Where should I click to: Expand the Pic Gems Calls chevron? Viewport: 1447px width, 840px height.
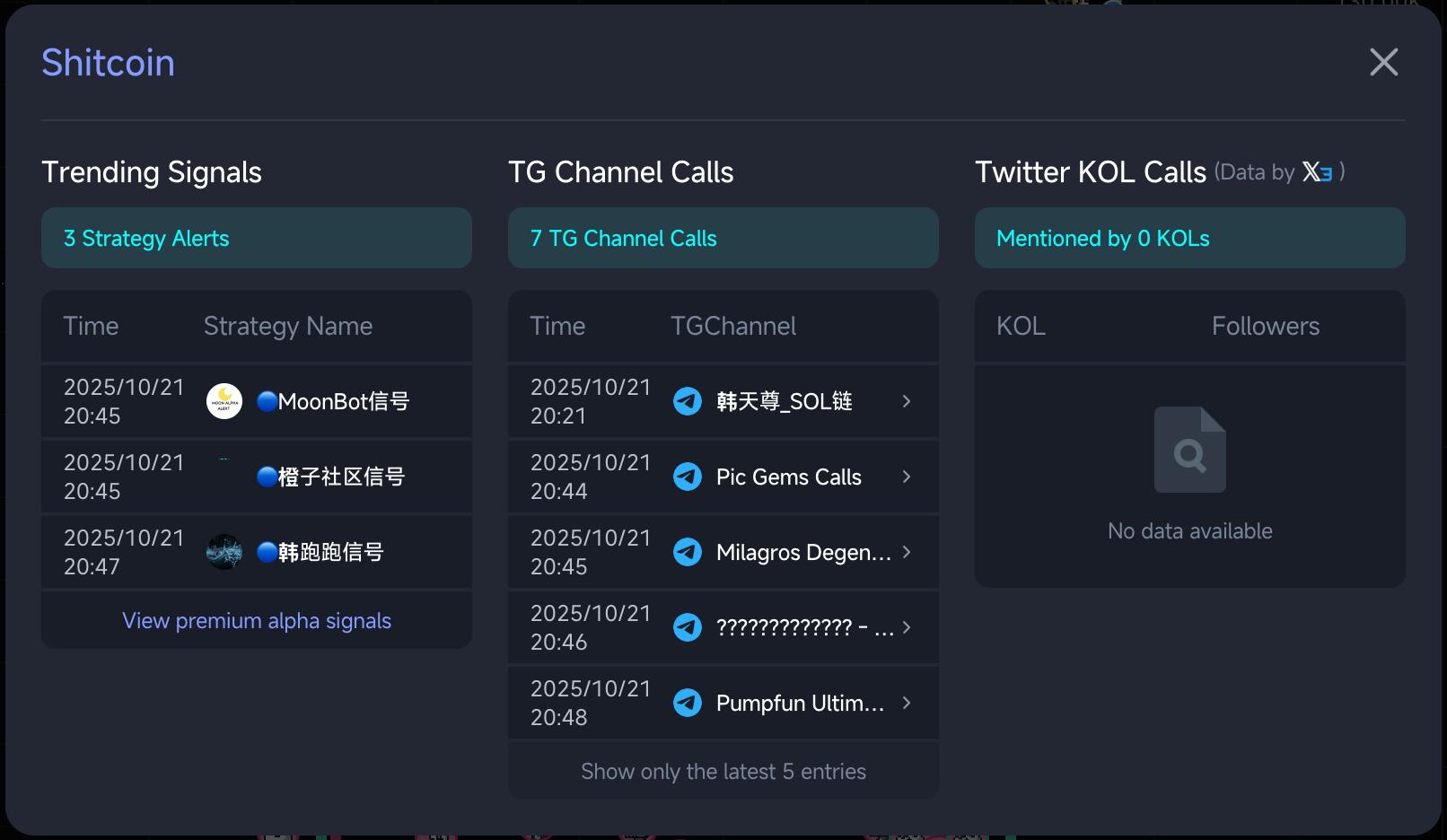(x=907, y=477)
